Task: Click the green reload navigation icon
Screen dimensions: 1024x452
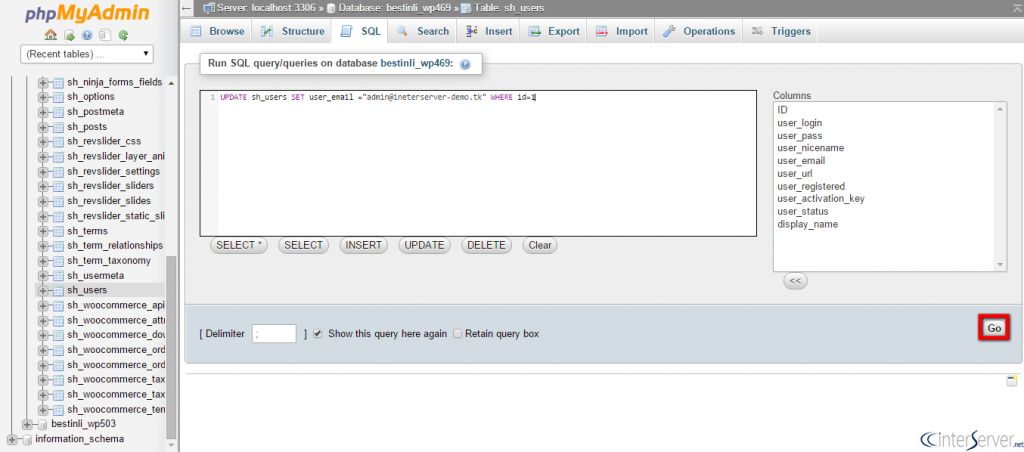Action: point(123,34)
